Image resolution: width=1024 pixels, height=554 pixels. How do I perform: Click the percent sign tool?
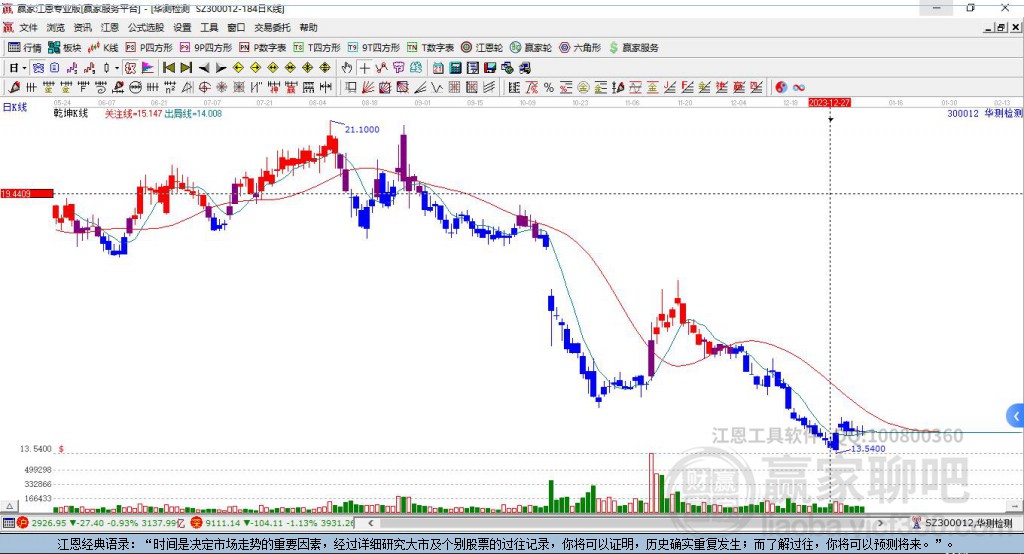click(549, 88)
